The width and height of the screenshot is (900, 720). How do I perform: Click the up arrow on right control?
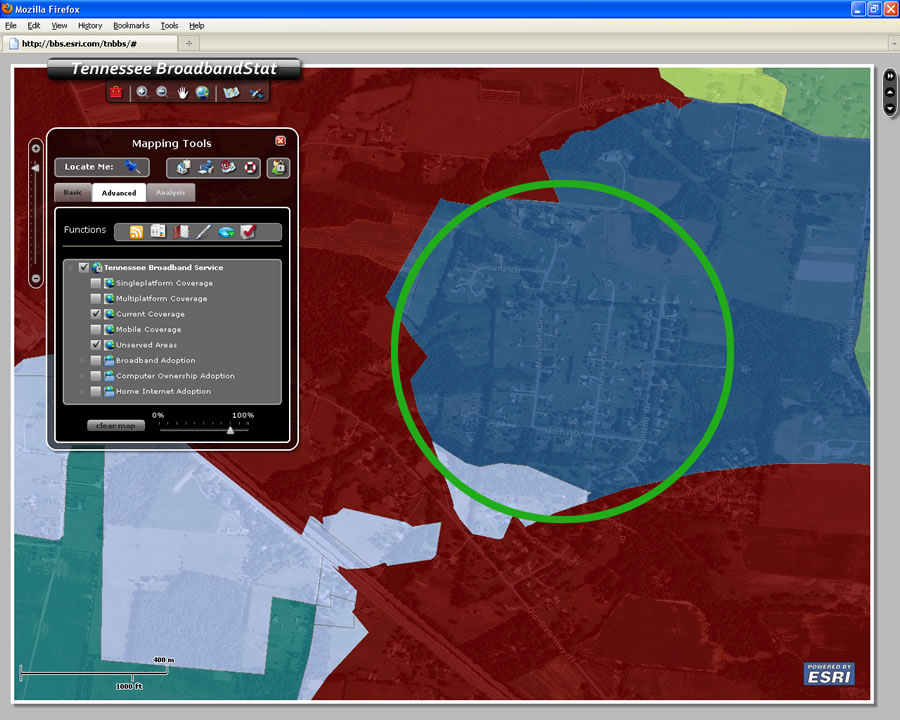(x=890, y=92)
